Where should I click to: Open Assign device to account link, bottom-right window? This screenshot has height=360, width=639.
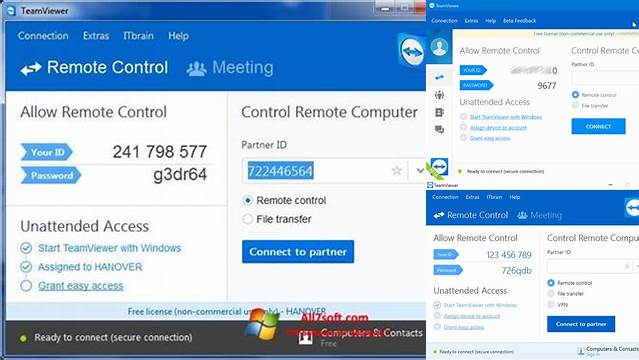tap(472, 316)
